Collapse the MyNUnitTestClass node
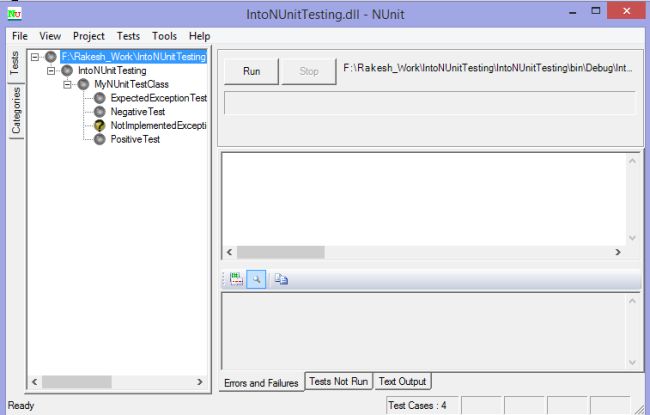Screen dimensions: 650x415 click(x=67, y=84)
